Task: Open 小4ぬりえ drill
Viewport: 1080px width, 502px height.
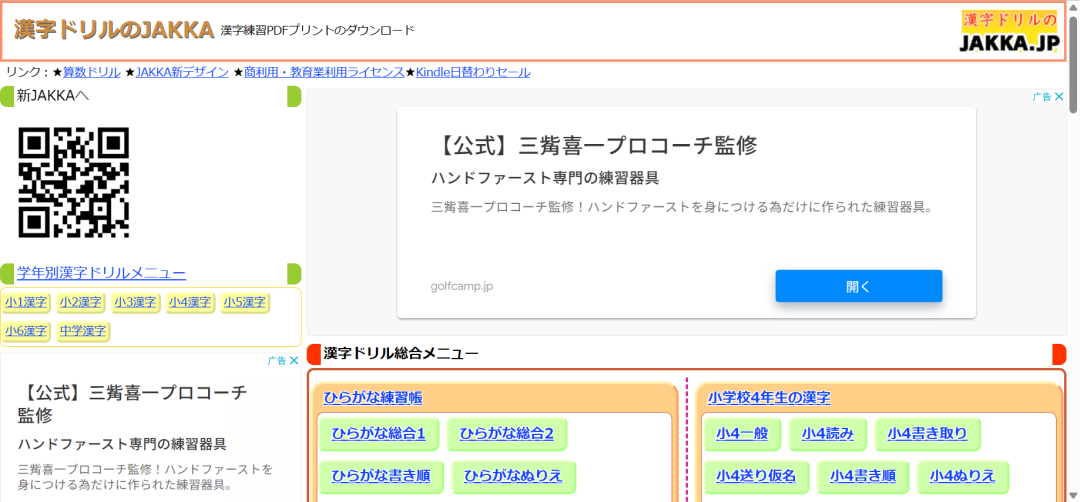Action: click(x=962, y=477)
